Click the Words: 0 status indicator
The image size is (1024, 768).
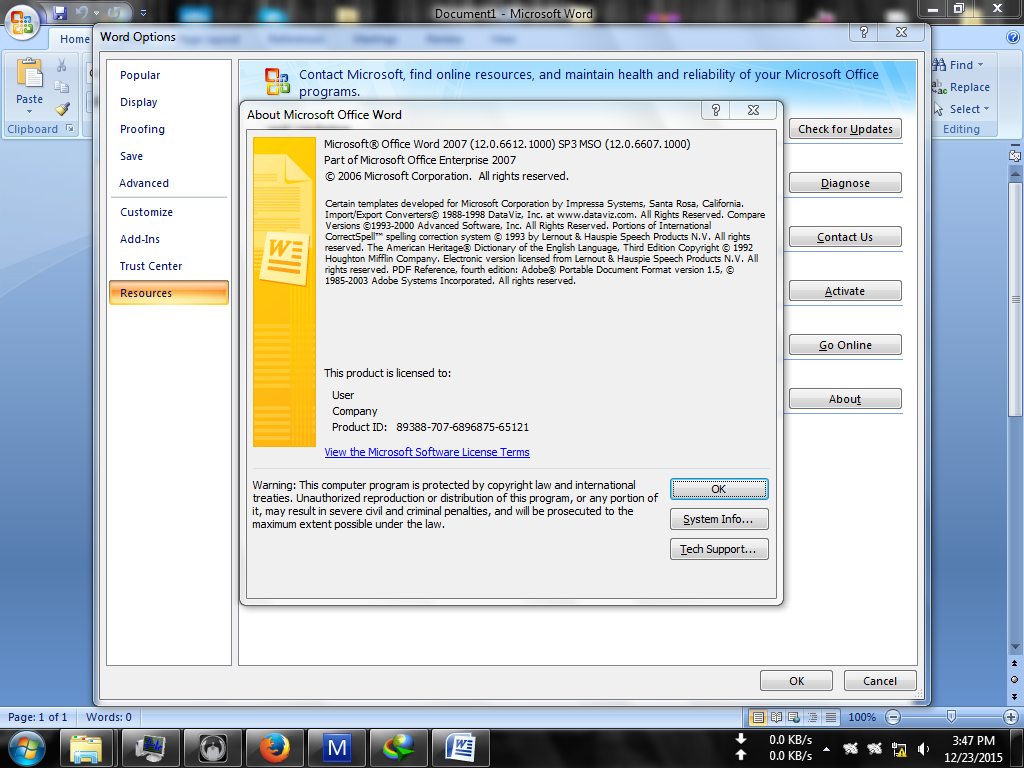108,717
